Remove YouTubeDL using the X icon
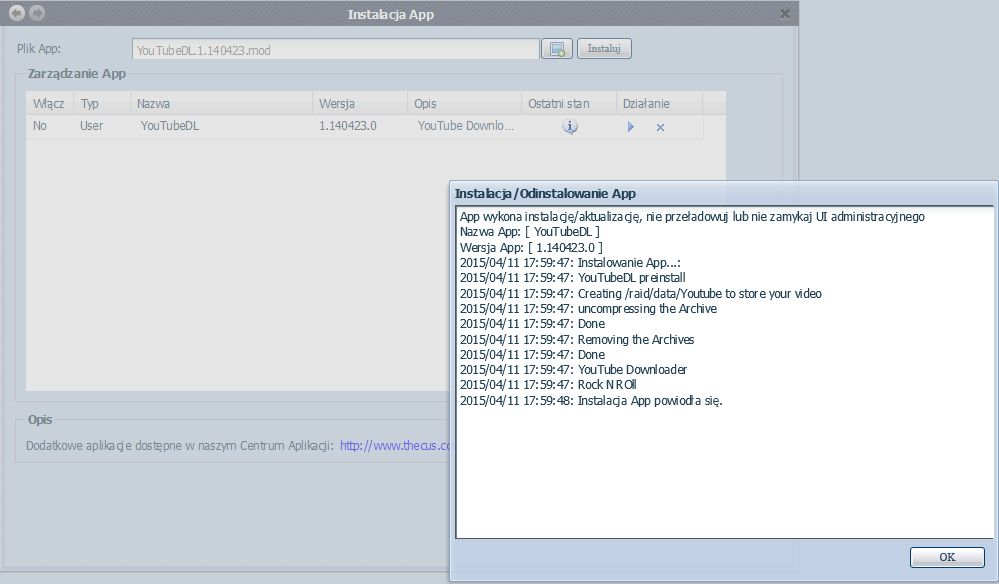Screen dimensions: 999x584 (660, 127)
